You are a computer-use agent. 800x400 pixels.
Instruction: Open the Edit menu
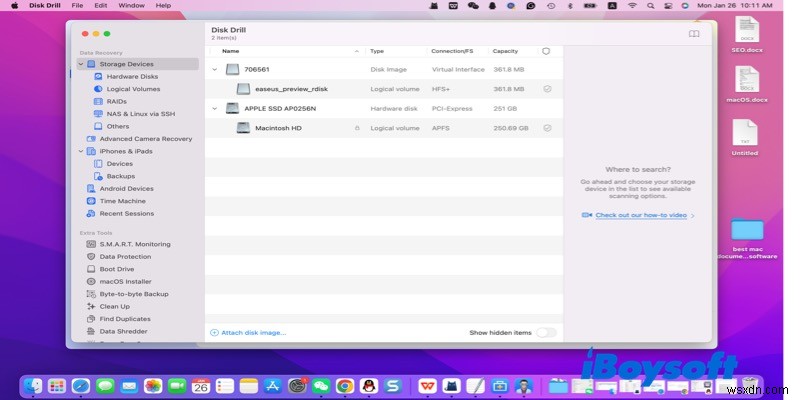pyautogui.click(x=101, y=6)
